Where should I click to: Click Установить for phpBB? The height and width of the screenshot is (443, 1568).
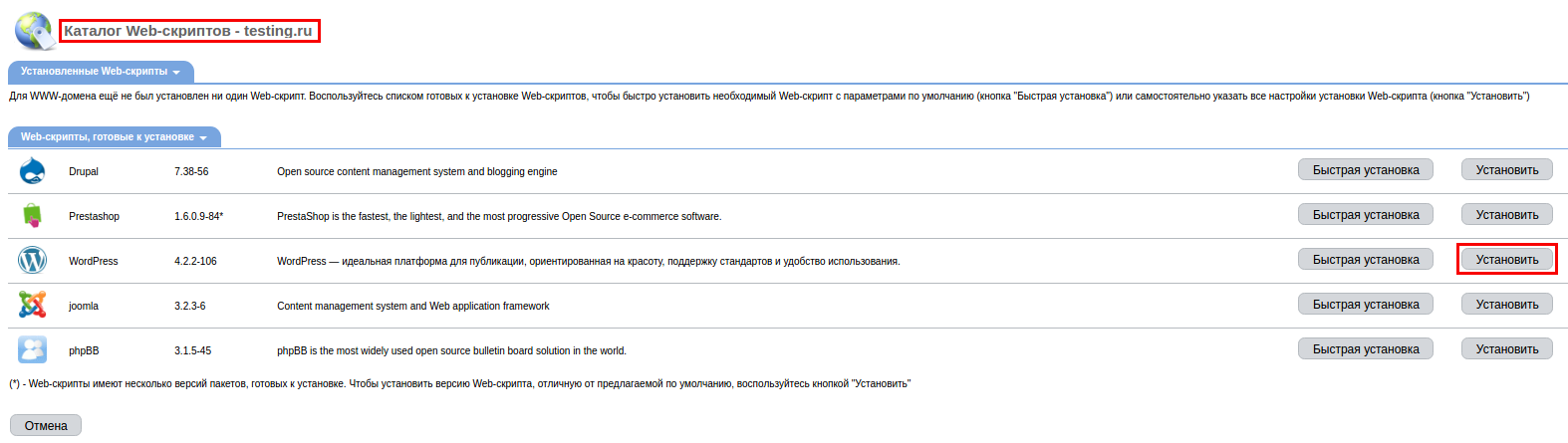[1506, 349]
